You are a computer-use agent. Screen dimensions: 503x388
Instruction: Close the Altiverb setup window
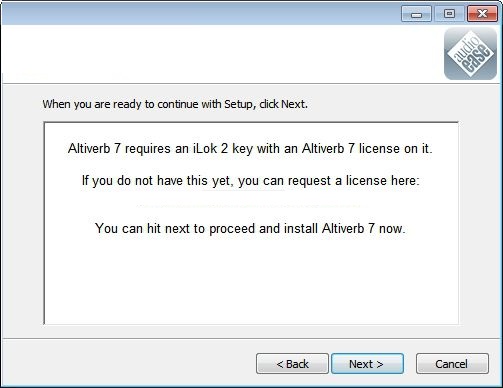(x=482, y=14)
